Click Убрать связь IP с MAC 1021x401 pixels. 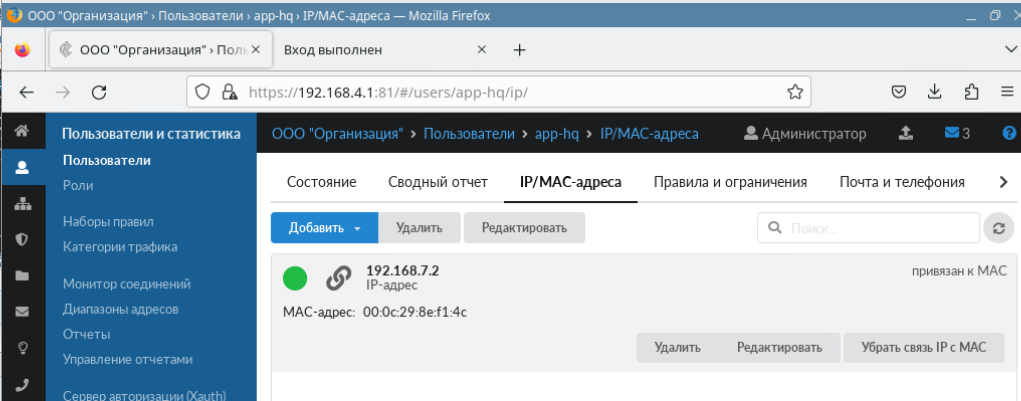click(x=924, y=348)
